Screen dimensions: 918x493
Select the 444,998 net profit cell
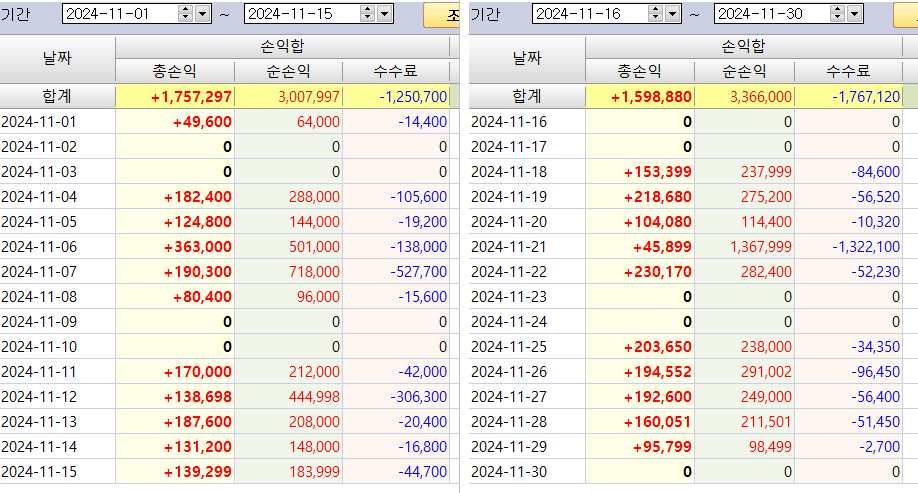(x=288, y=397)
